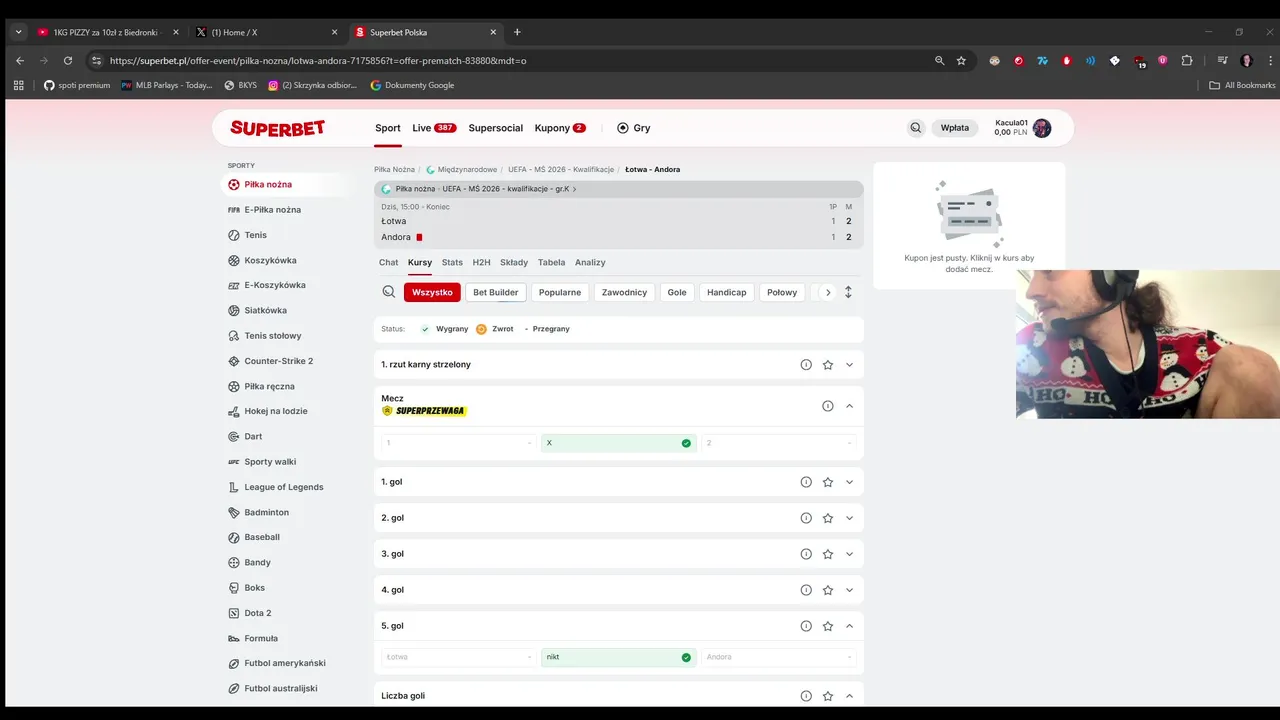Select Counter-Strike 2 in sidebar
The image size is (1280, 720).
270,361
